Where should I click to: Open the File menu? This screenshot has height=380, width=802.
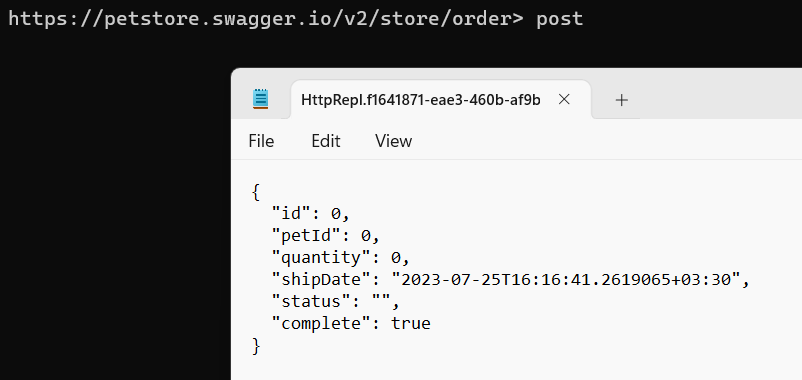(261, 141)
